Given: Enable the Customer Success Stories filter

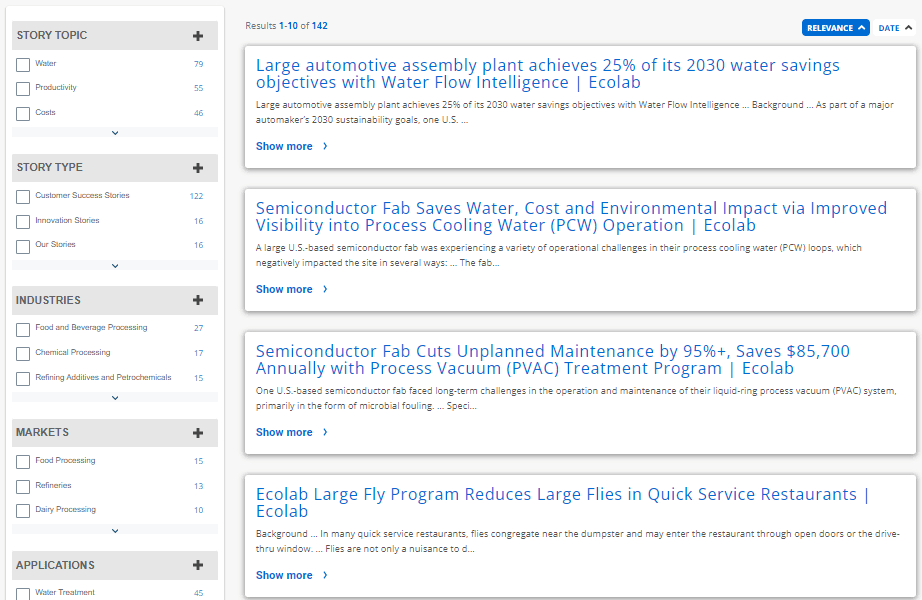Looking at the screenshot, I should [22, 196].
